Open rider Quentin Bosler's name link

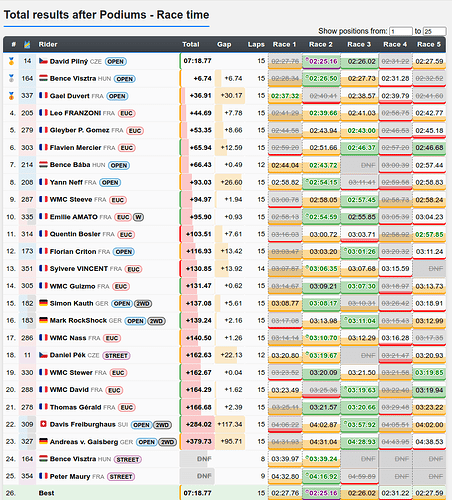pyautogui.click(x=75, y=234)
